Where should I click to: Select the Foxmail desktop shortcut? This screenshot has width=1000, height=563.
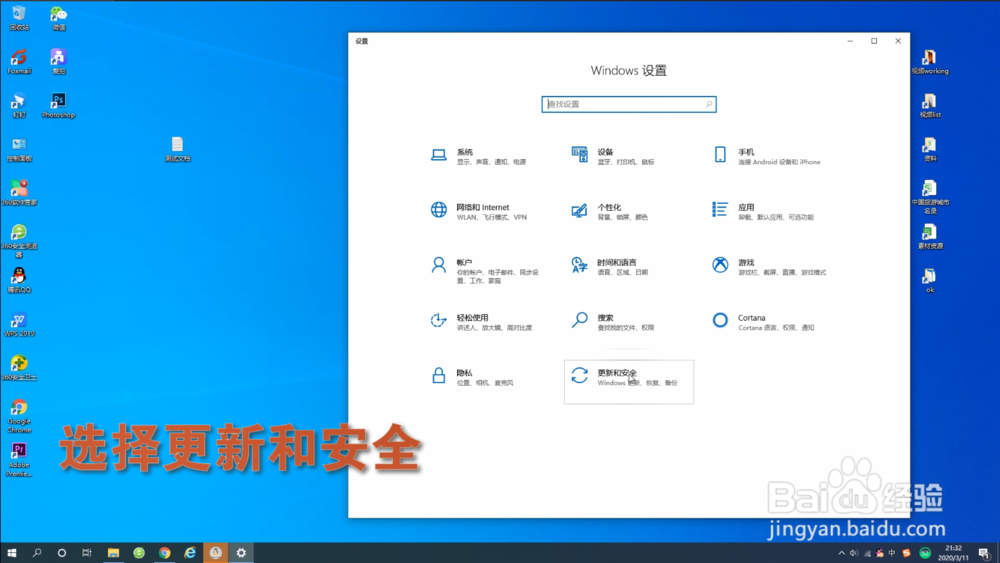[x=19, y=61]
